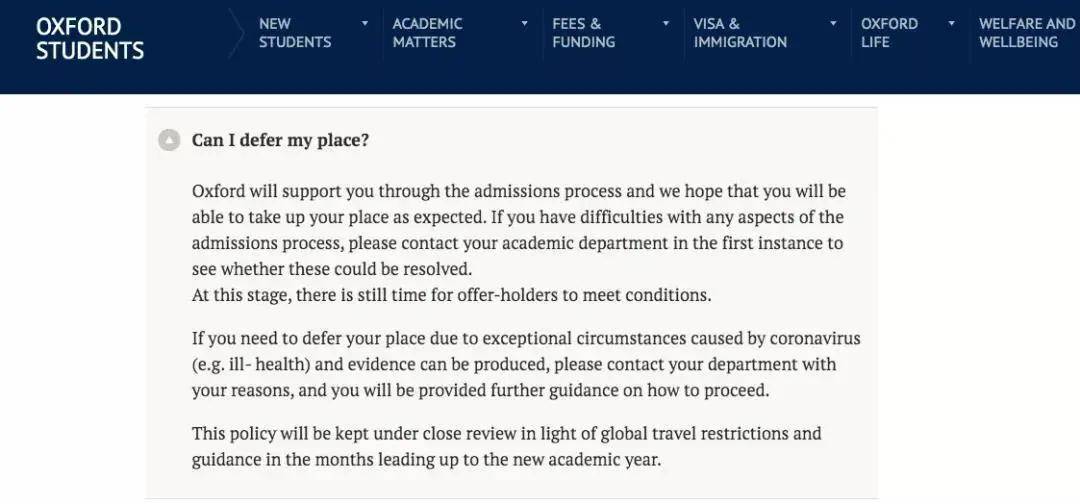Click the breadcrumb chevron beside Oxford Students logo
Image resolution: width=1080 pixels, height=504 pixels.
coord(236,32)
